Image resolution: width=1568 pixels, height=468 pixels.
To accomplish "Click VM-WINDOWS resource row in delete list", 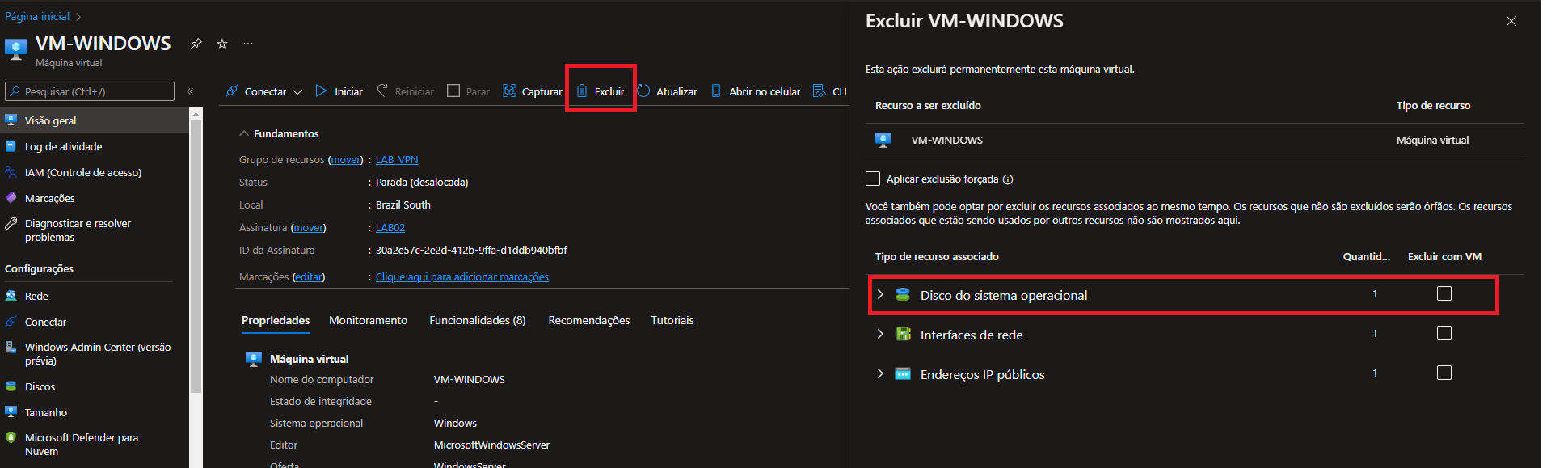I will (1195, 140).
